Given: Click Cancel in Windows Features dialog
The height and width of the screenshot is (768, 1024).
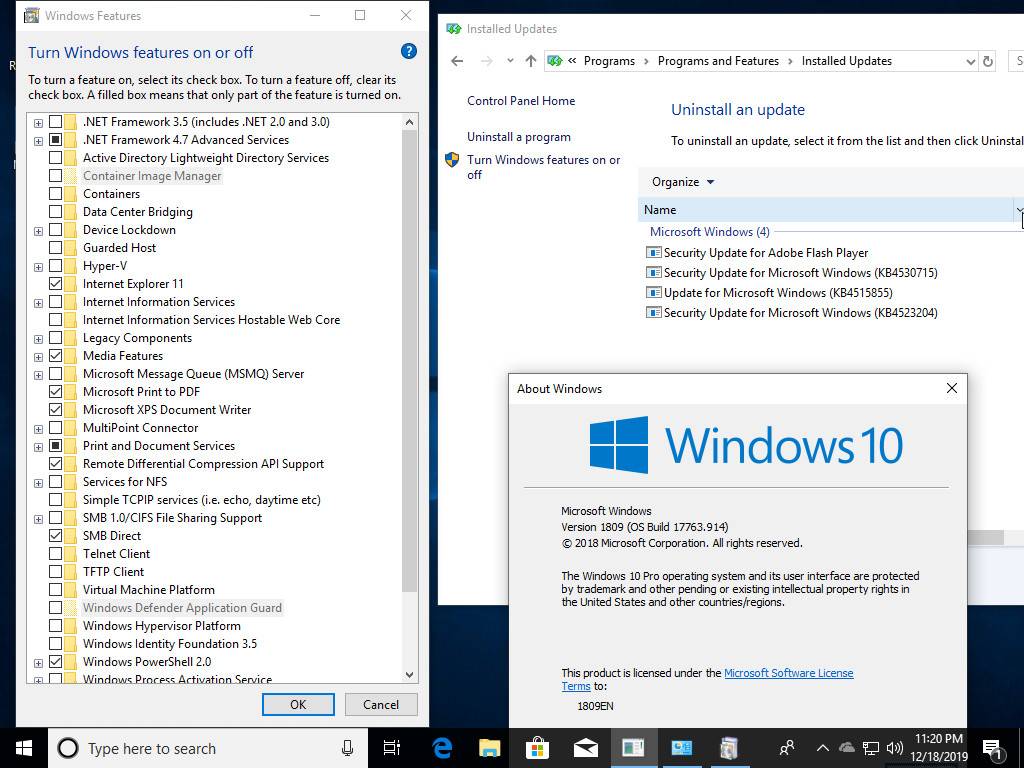Looking at the screenshot, I should point(381,704).
